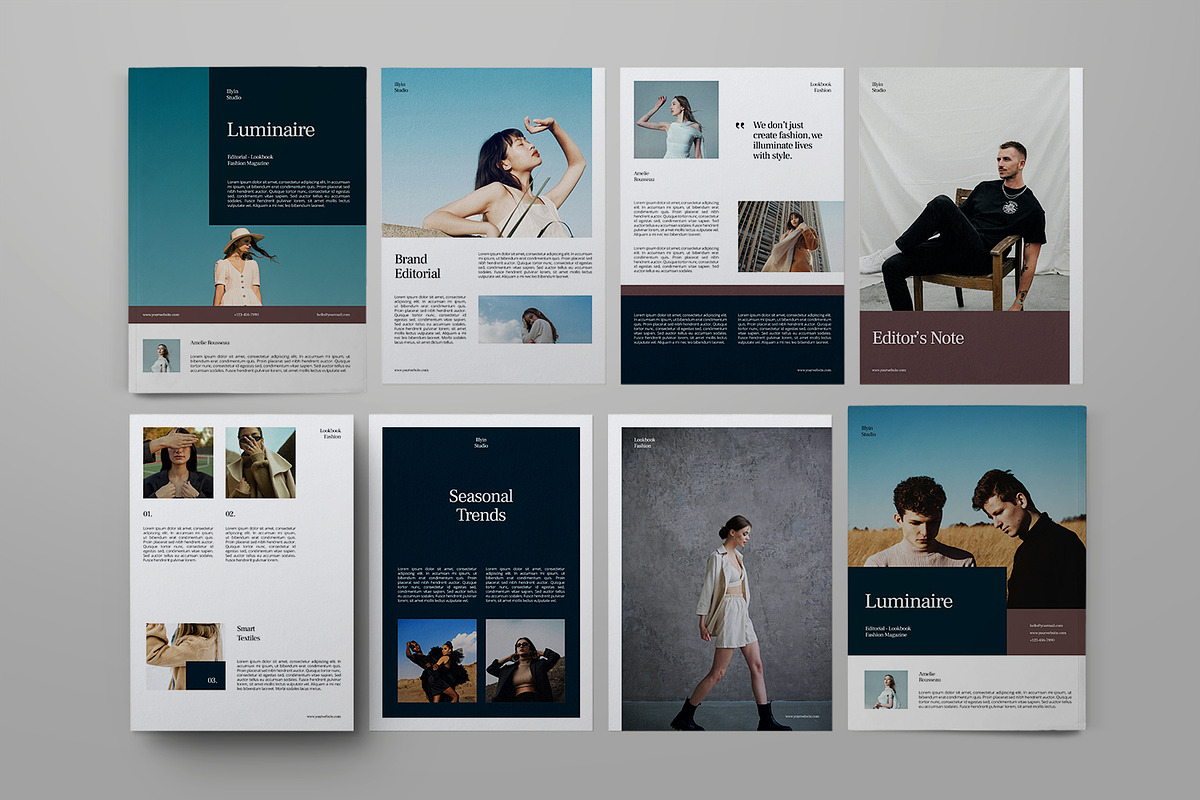Click the "02." number label

pos(230,514)
